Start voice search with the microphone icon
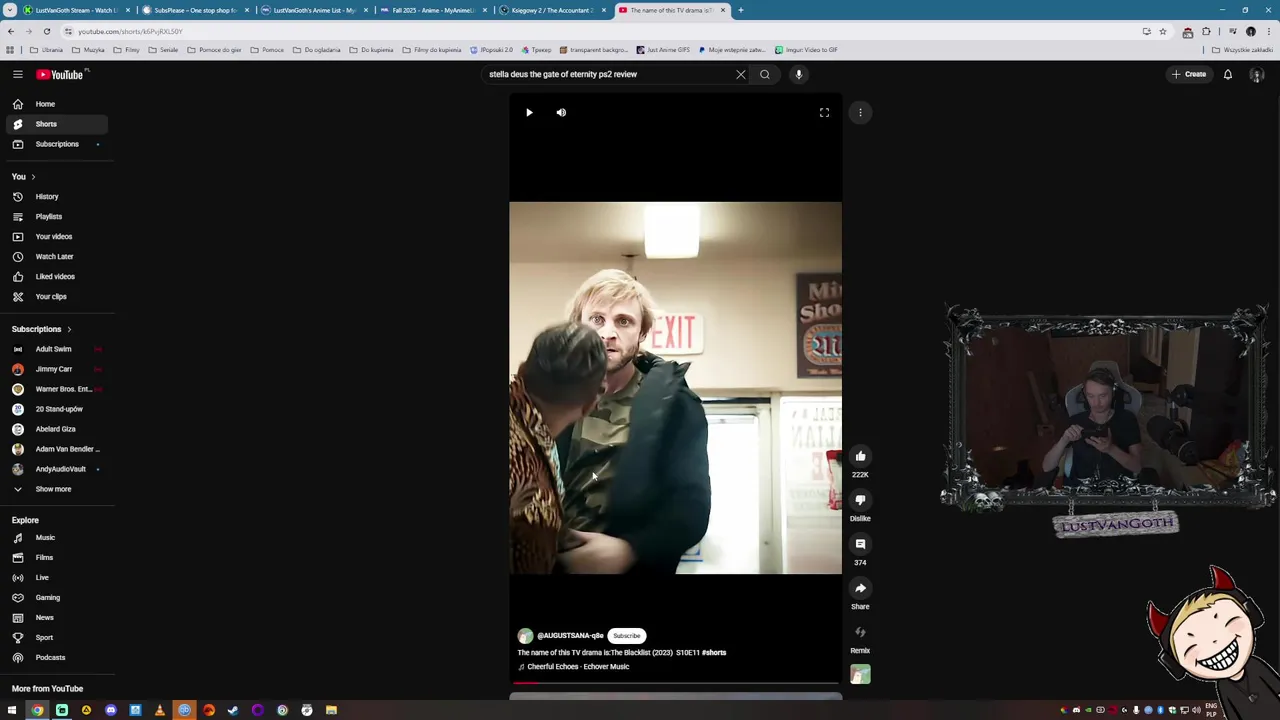The image size is (1280, 720). (798, 74)
